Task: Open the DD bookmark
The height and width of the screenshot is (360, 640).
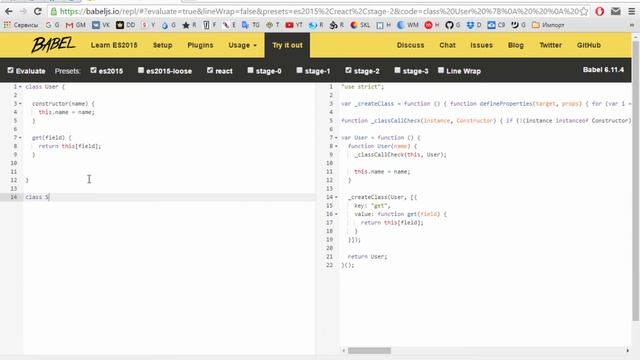Action: 125,25
